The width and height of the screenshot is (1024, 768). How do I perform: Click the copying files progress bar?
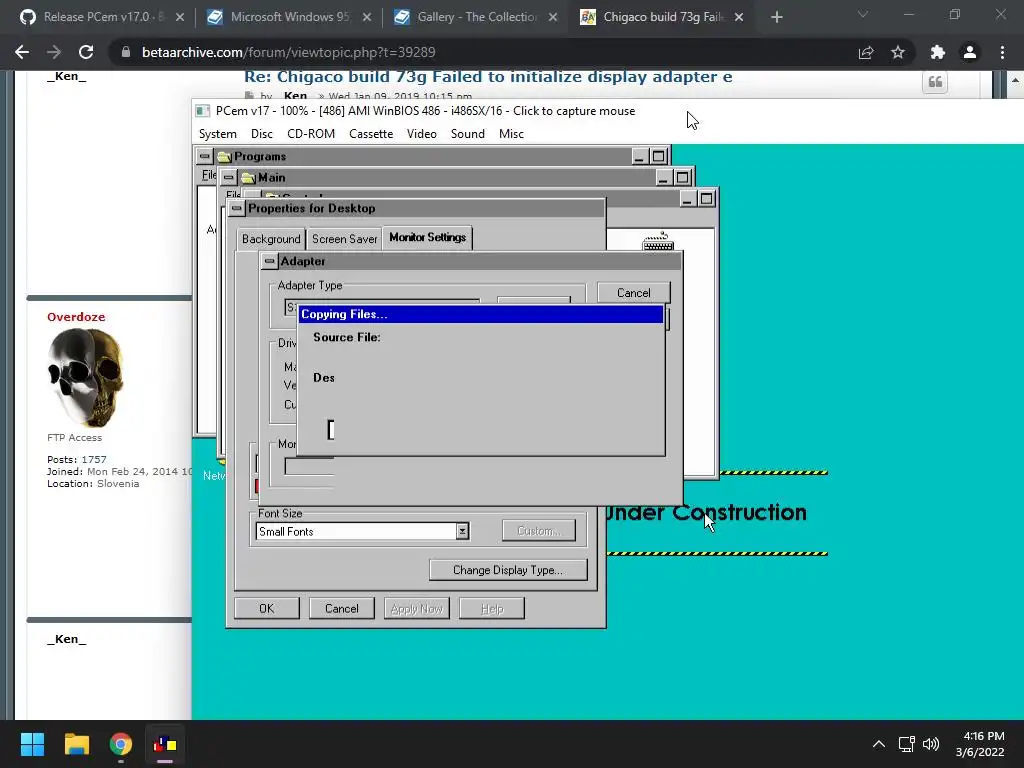(331, 430)
